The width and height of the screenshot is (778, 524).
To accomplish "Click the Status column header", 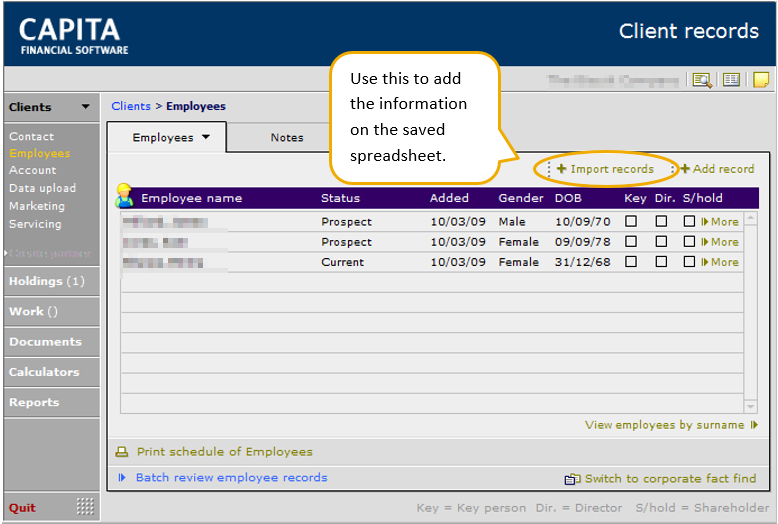I will pos(340,198).
